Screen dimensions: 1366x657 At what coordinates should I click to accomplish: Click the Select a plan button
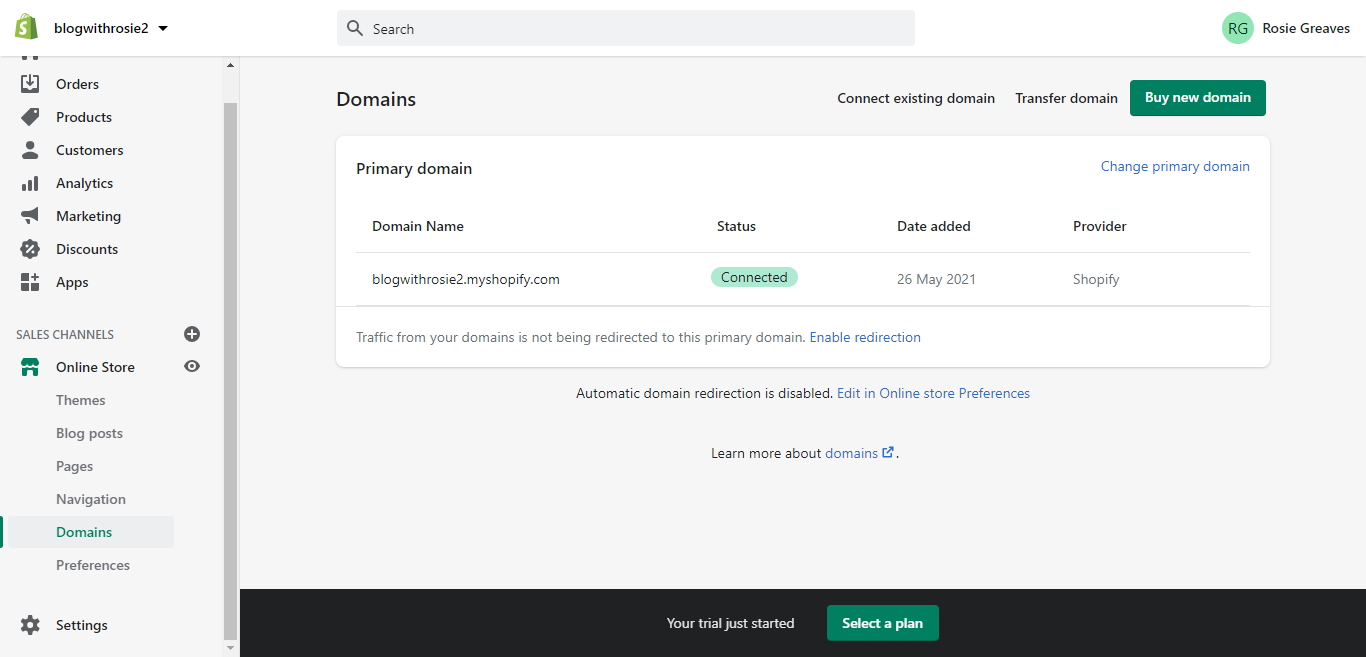(883, 623)
